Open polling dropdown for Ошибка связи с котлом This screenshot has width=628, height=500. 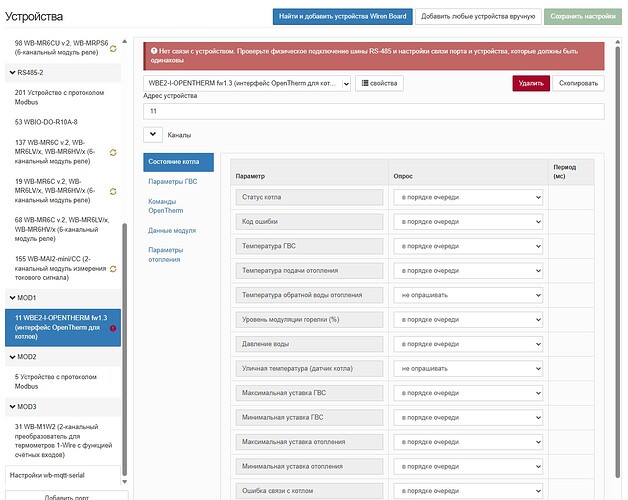[468, 490]
